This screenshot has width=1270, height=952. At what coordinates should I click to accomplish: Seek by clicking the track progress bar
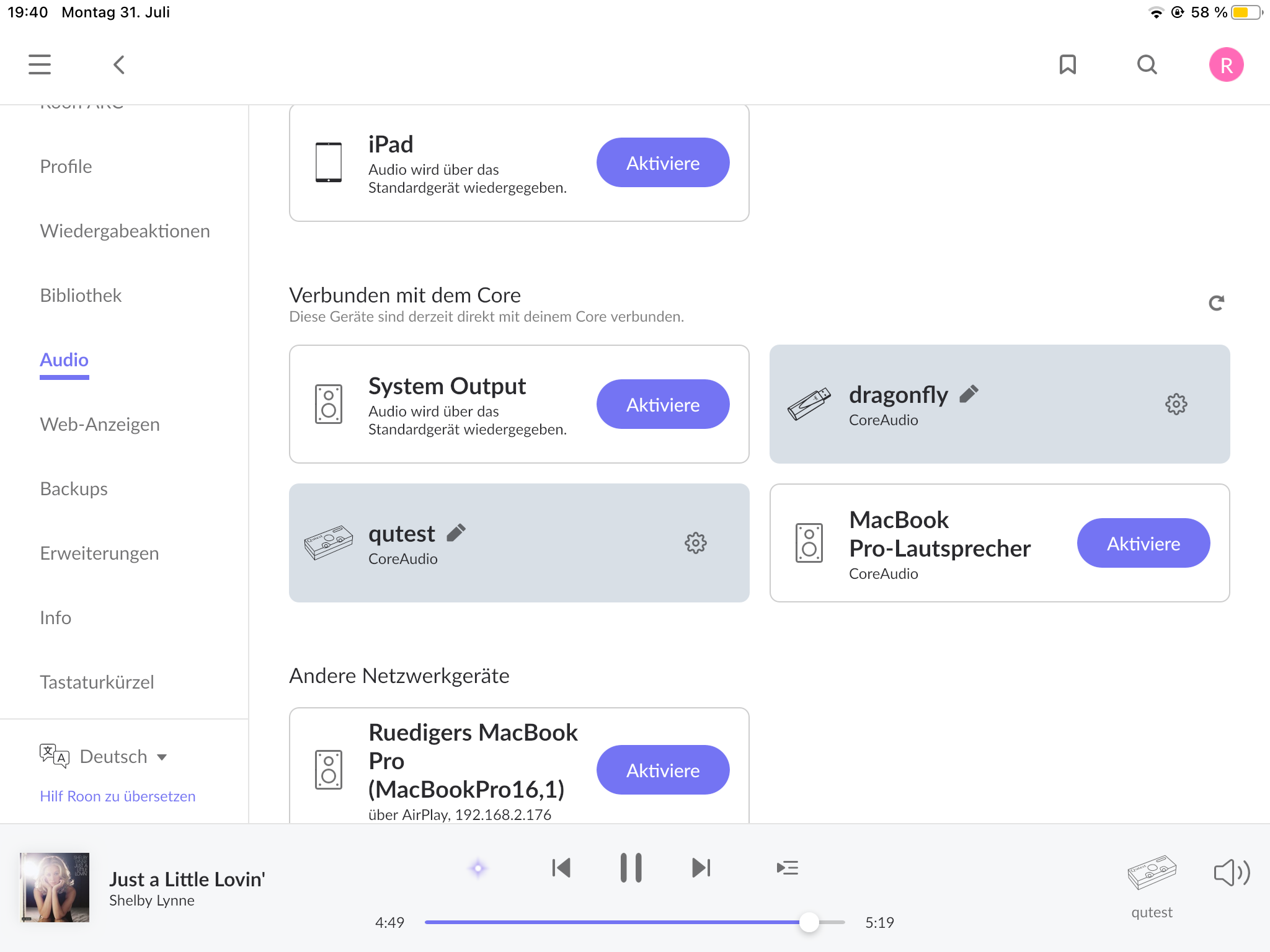(x=634, y=922)
